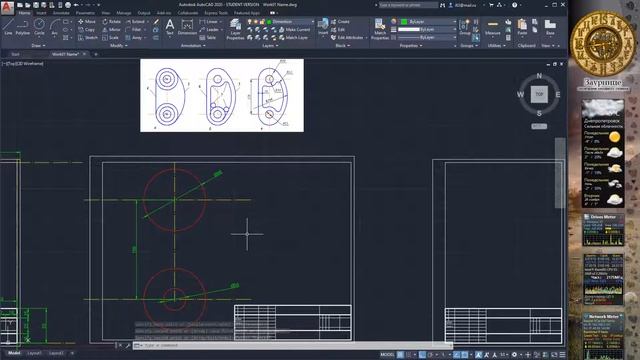Screen dimensions: 640x360
Task: Open the linetype ByLayer dropdown
Action: [427, 37]
